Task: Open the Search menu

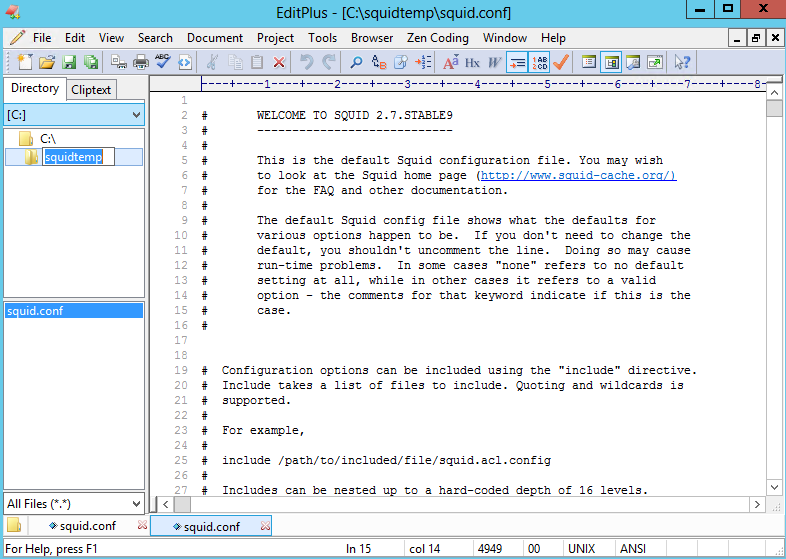Action: [x=155, y=38]
